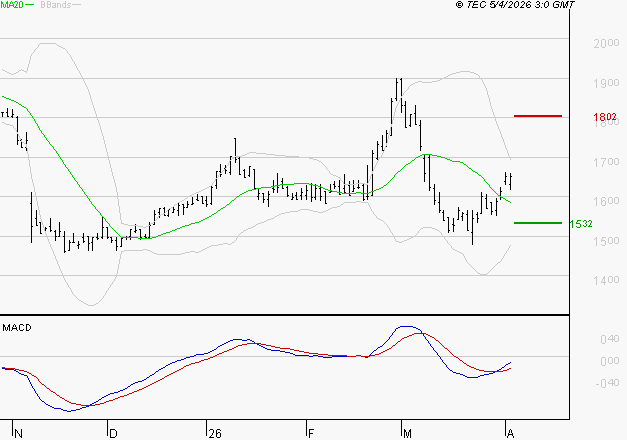This screenshot has width=627, height=440.
Task: Click the 1500 price axis label
Action: [x=606, y=241]
